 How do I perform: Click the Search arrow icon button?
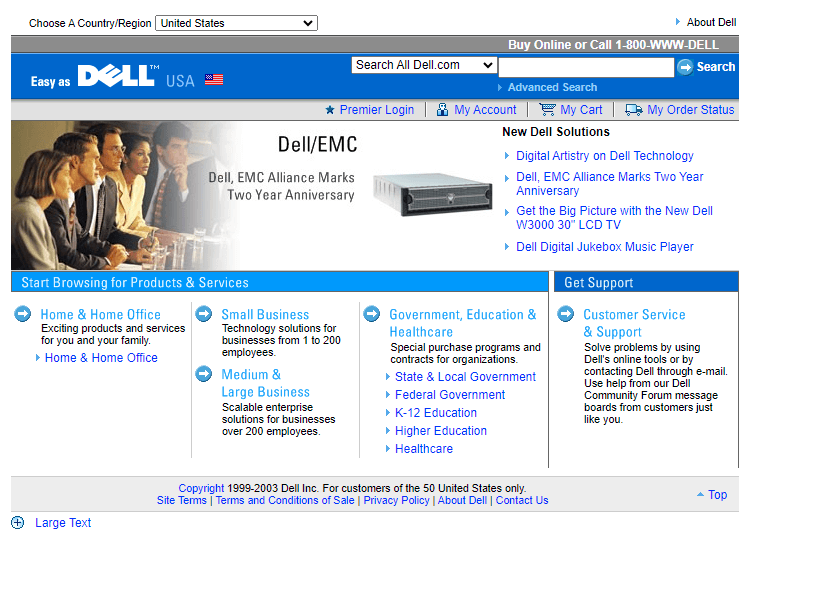coord(685,67)
